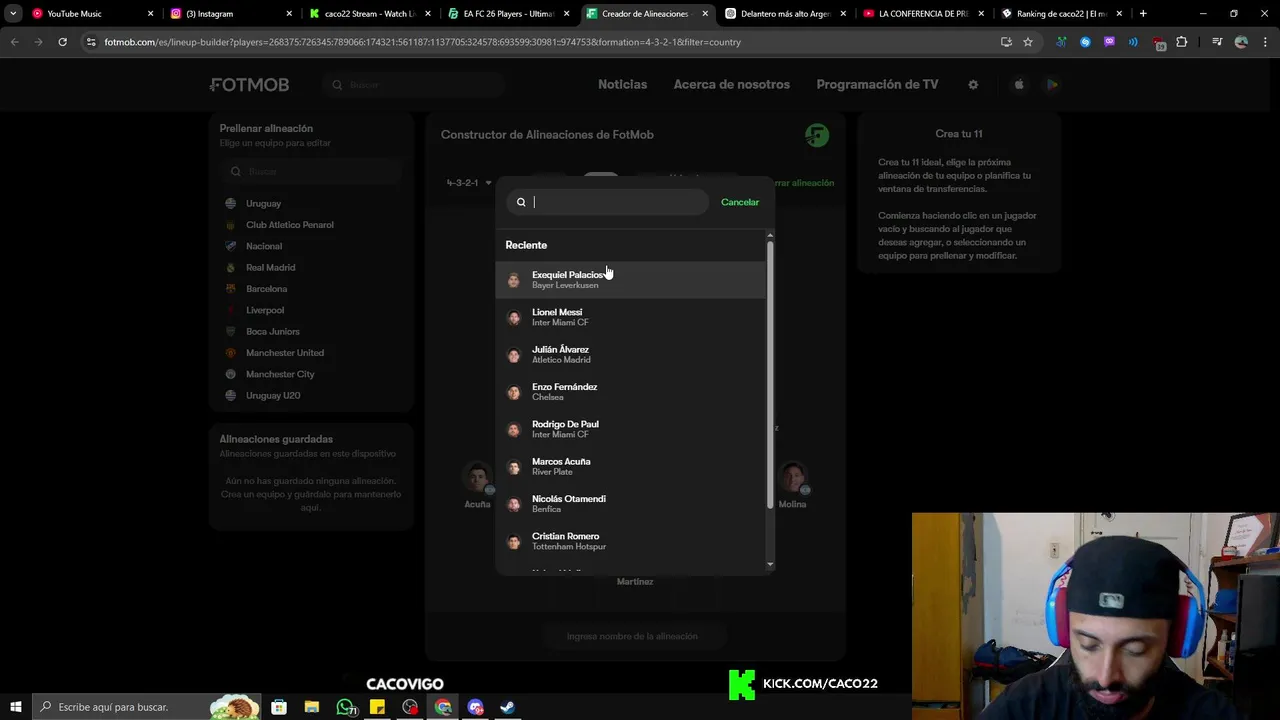This screenshot has height=720, width=1280.
Task: Choose Marcos Acuña of River Plate
Action: (631, 466)
